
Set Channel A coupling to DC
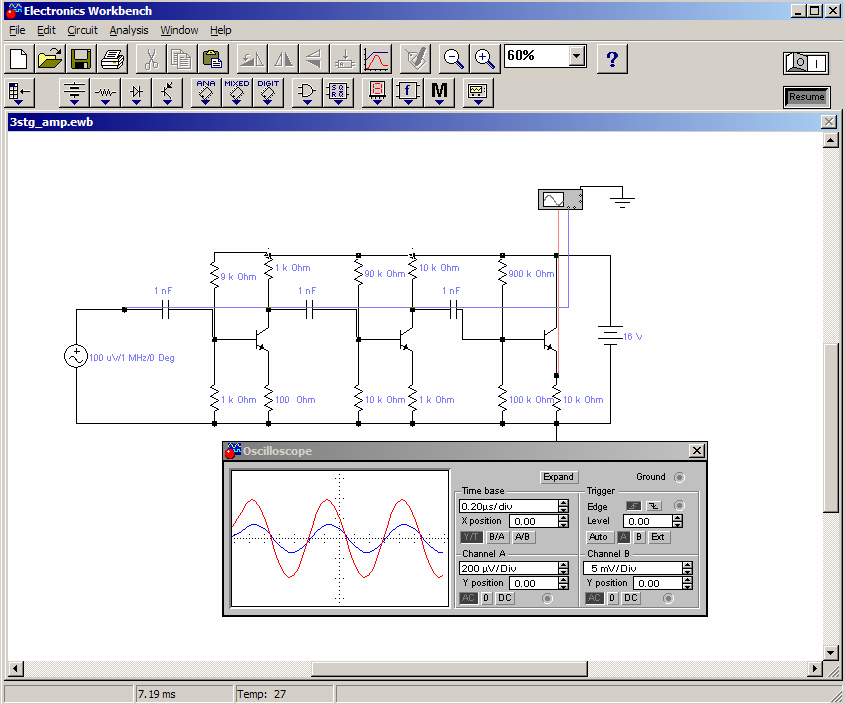click(506, 598)
